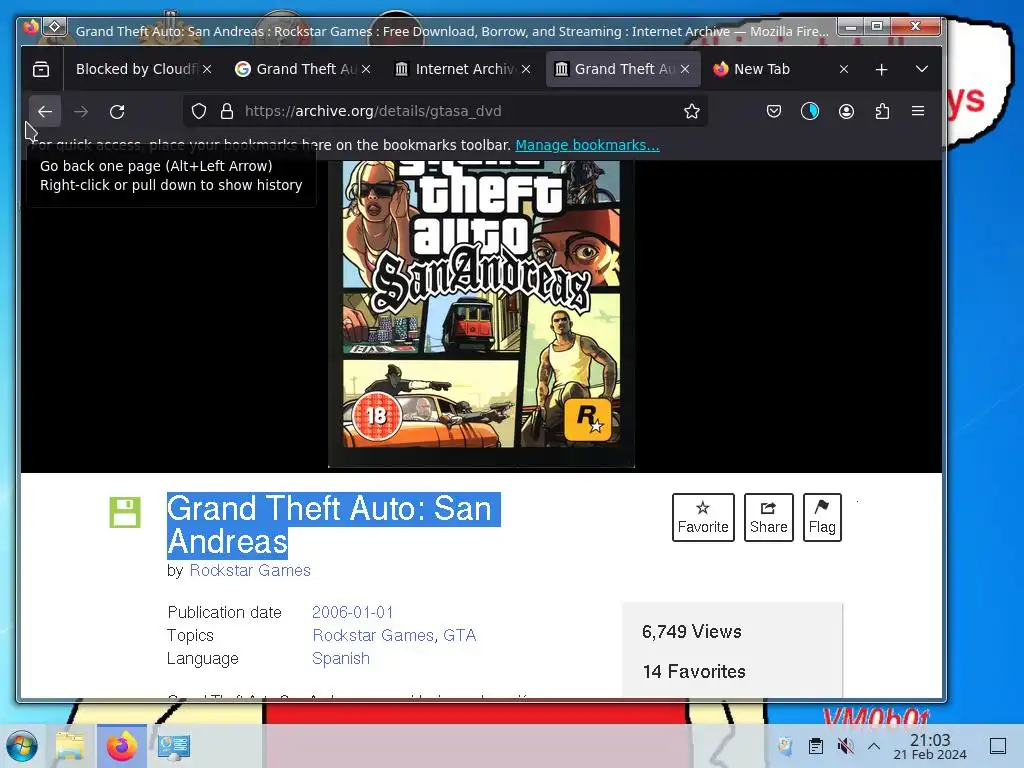Open a new tab with plus
This screenshot has height=768, width=1024.
(881, 69)
